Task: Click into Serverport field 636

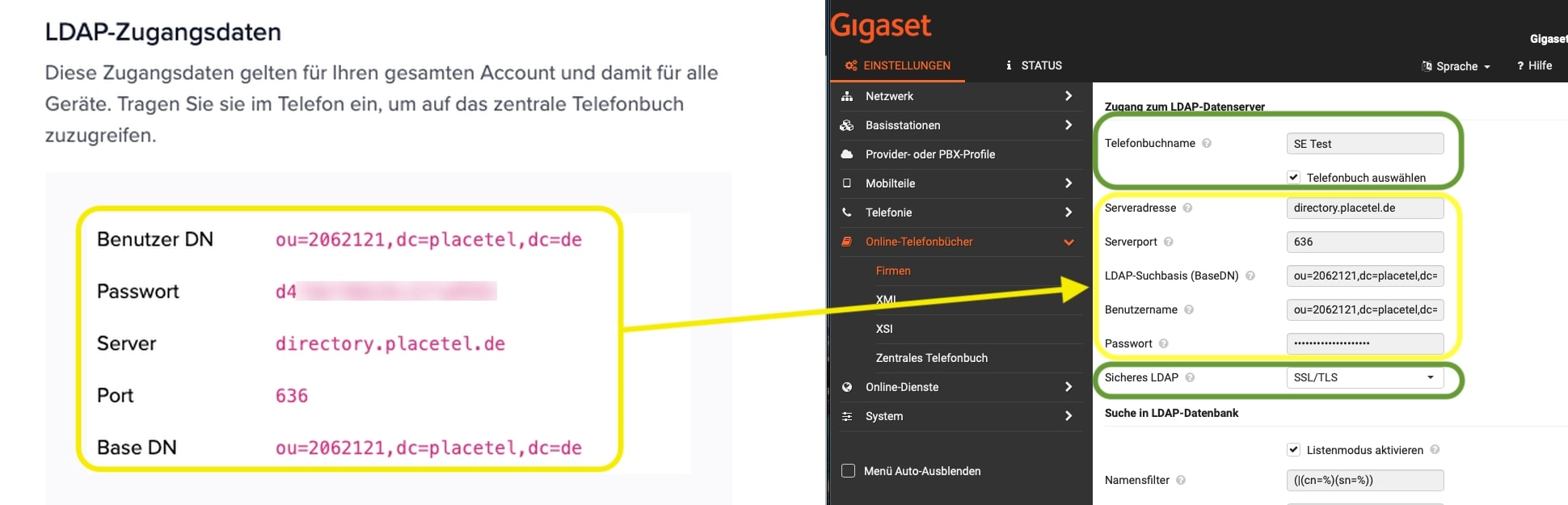Action: coord(1365,242)
